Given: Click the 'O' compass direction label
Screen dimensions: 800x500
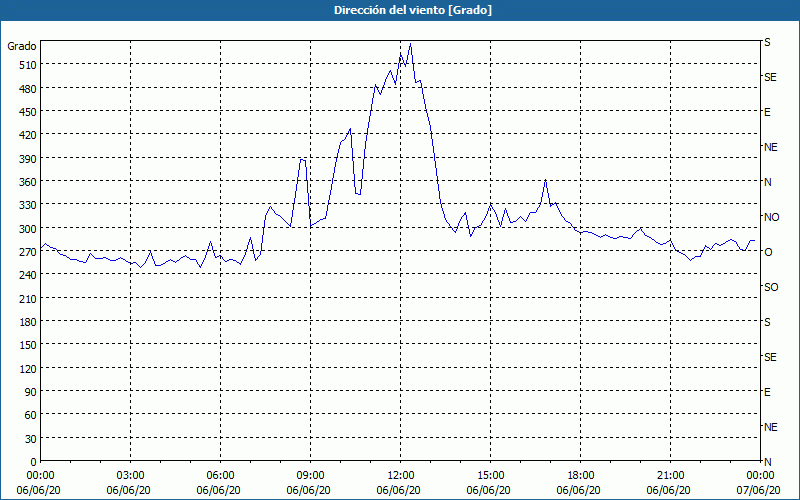Looking at the screenshot, I should coord(768,252).
